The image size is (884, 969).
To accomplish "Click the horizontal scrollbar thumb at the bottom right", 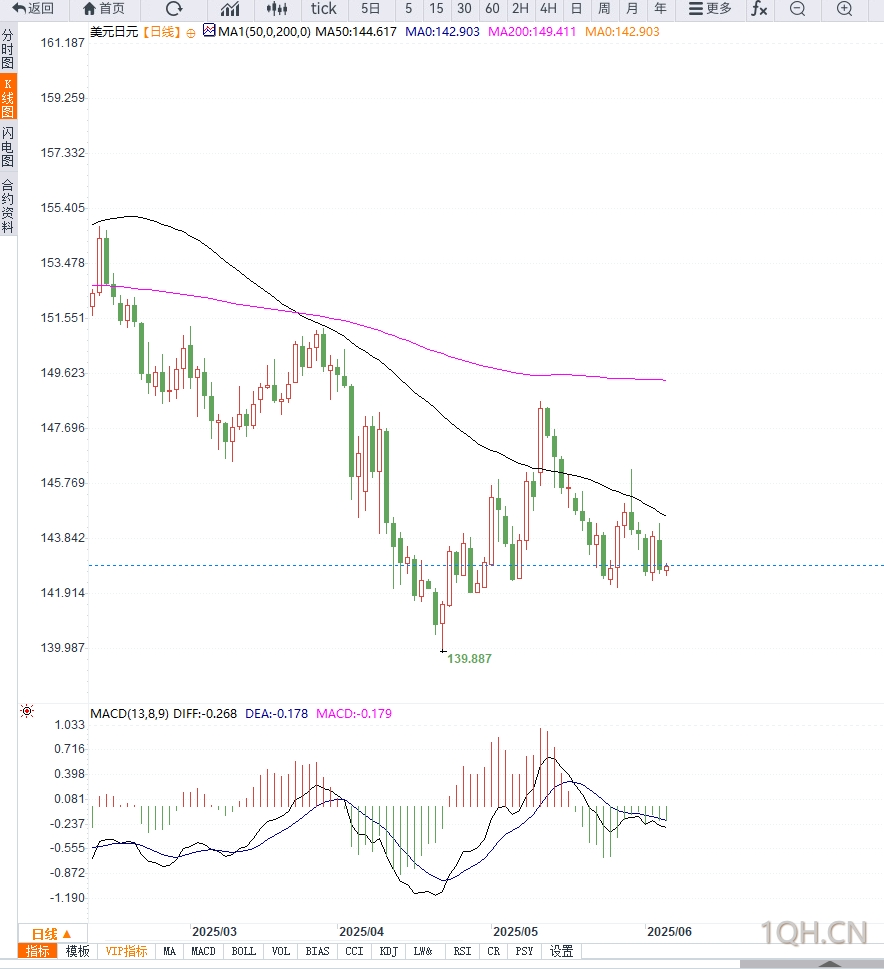I will 812,964.
